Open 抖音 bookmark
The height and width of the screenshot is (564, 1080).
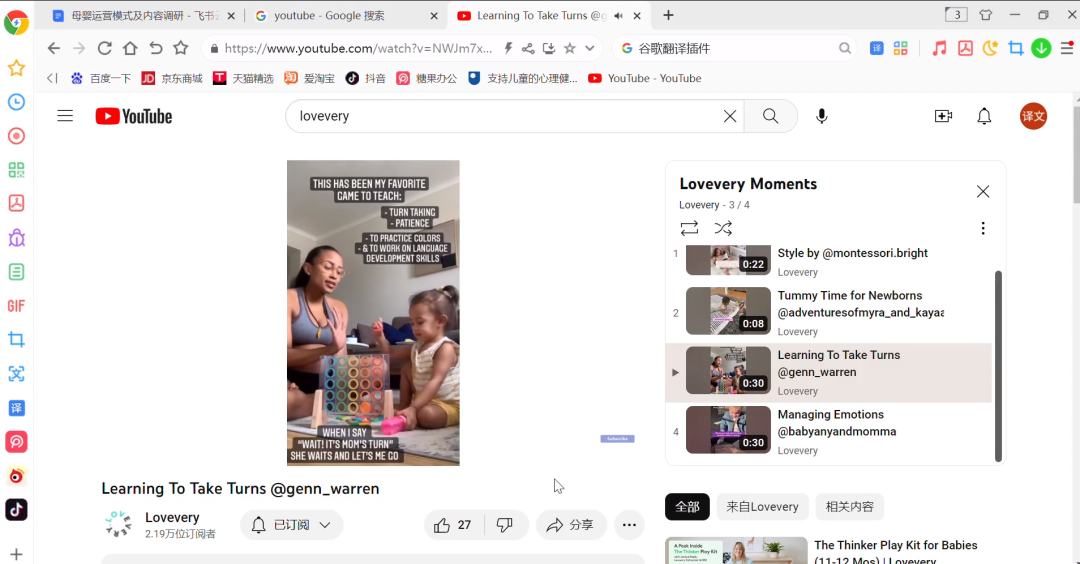(366, 79)
